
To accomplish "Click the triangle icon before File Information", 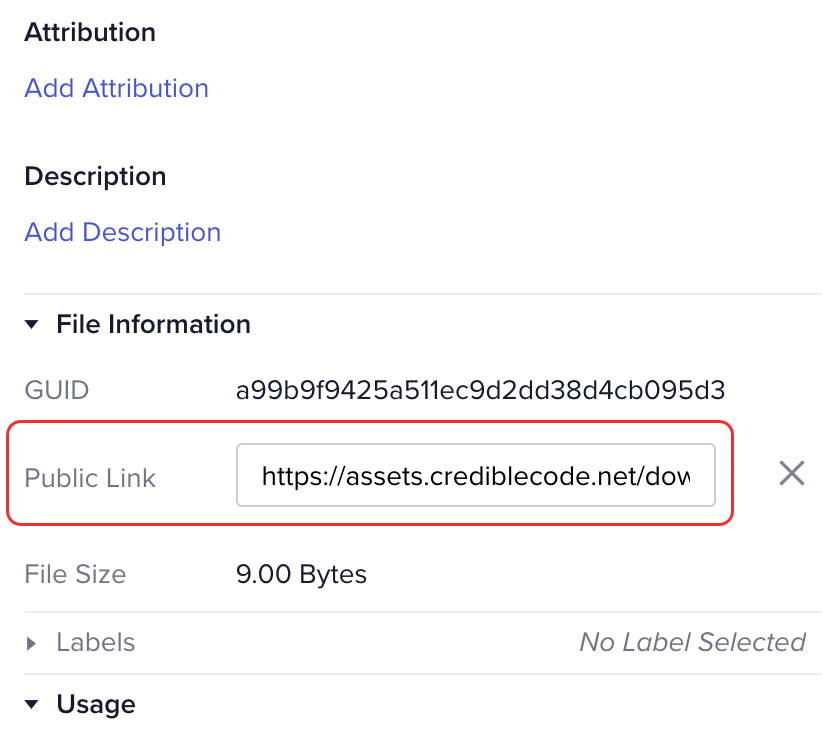I will (x=31, y=324).
